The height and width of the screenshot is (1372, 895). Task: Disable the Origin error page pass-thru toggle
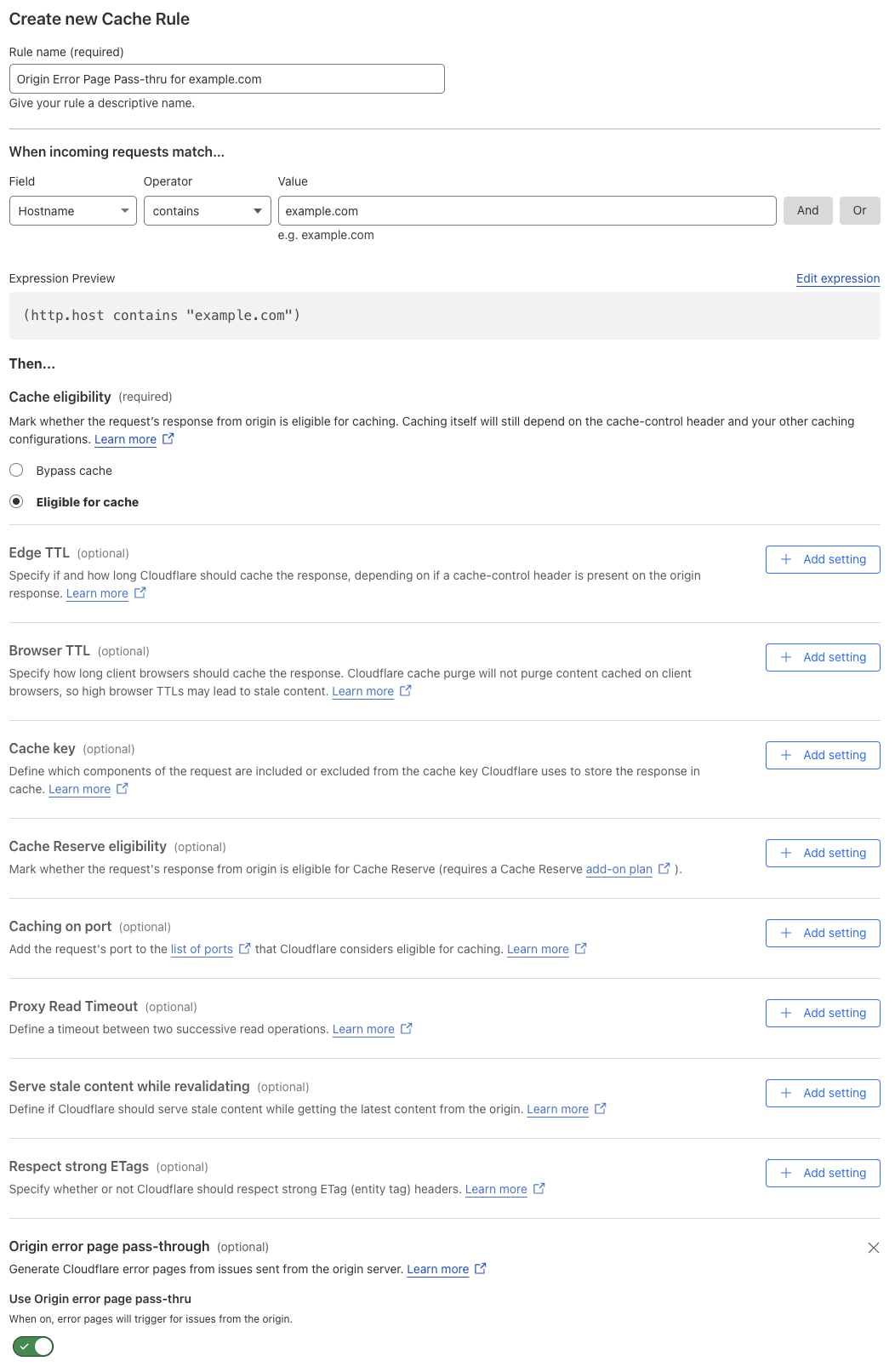tap(33, 1346)
